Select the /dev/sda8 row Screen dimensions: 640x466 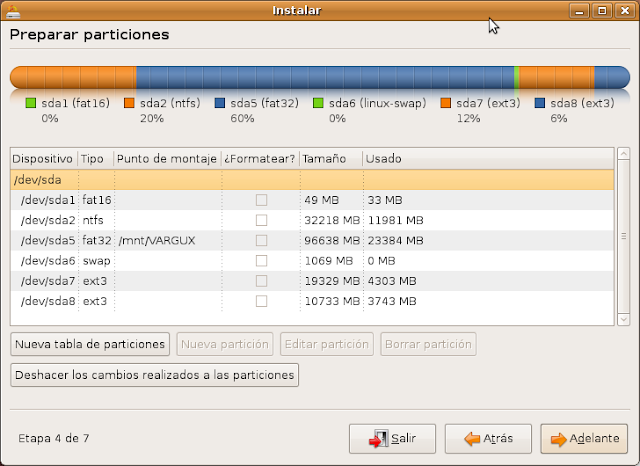coord(312,301)
